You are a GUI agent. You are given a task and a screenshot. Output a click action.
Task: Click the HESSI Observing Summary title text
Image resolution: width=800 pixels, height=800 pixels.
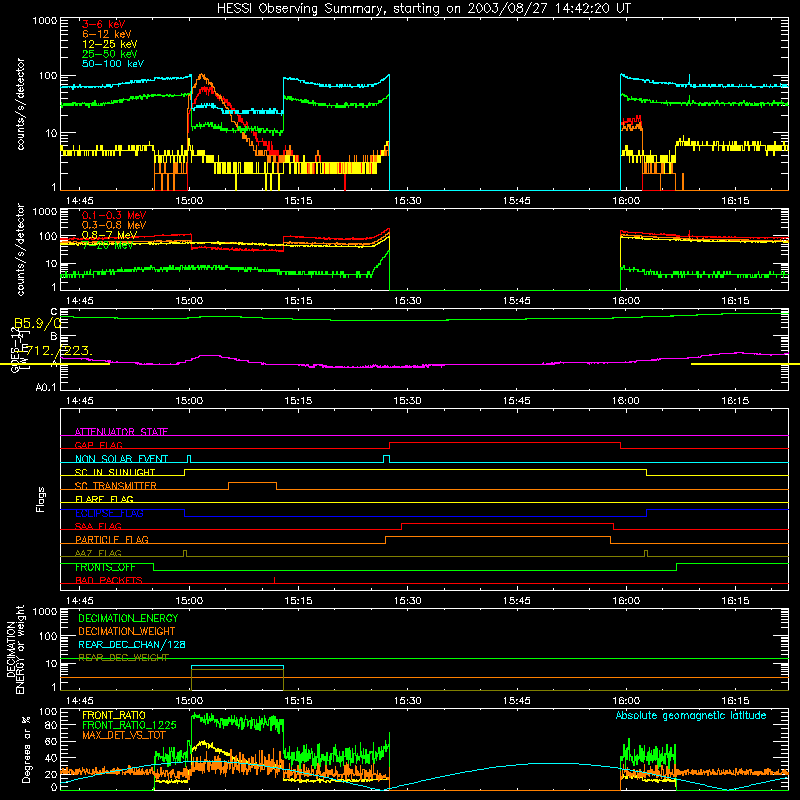pos(423,9)
